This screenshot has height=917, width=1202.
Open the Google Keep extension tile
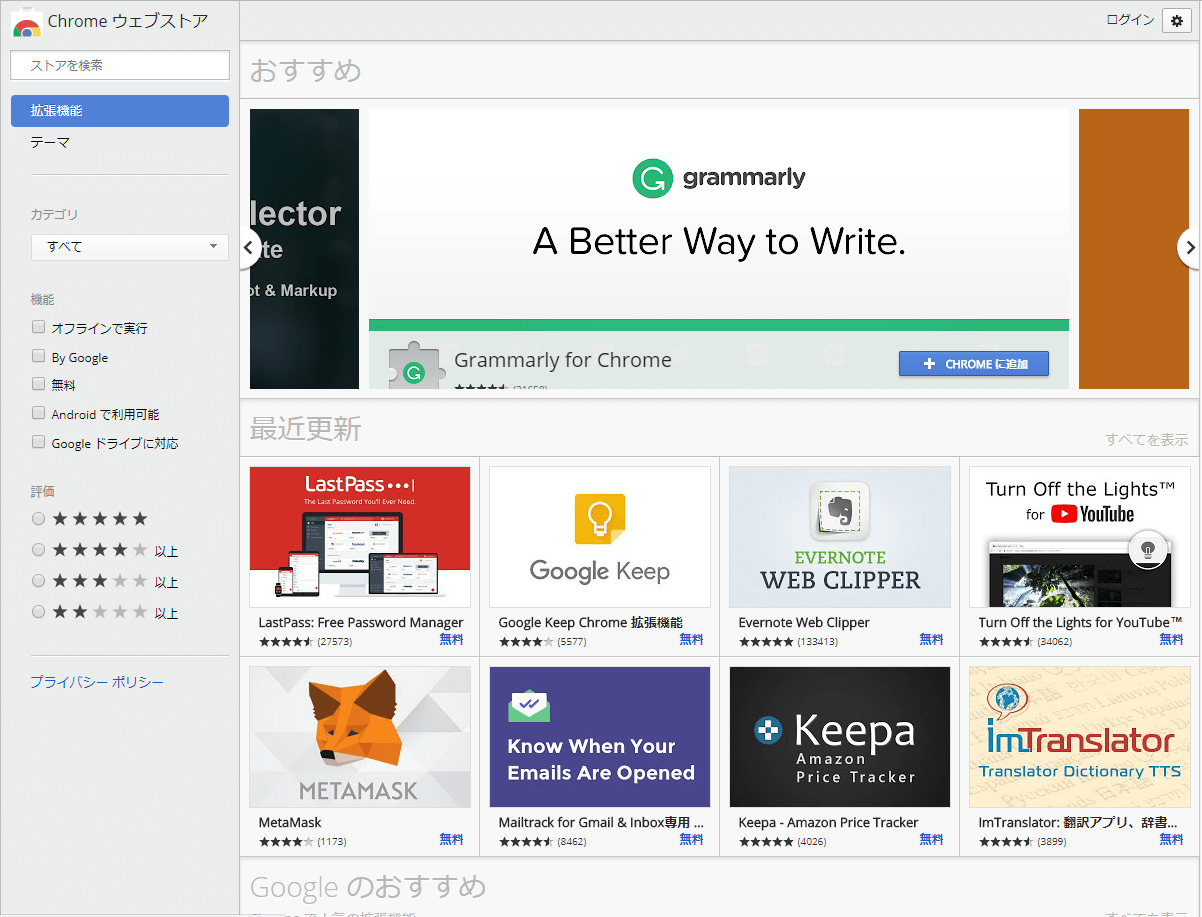[600, 537]
